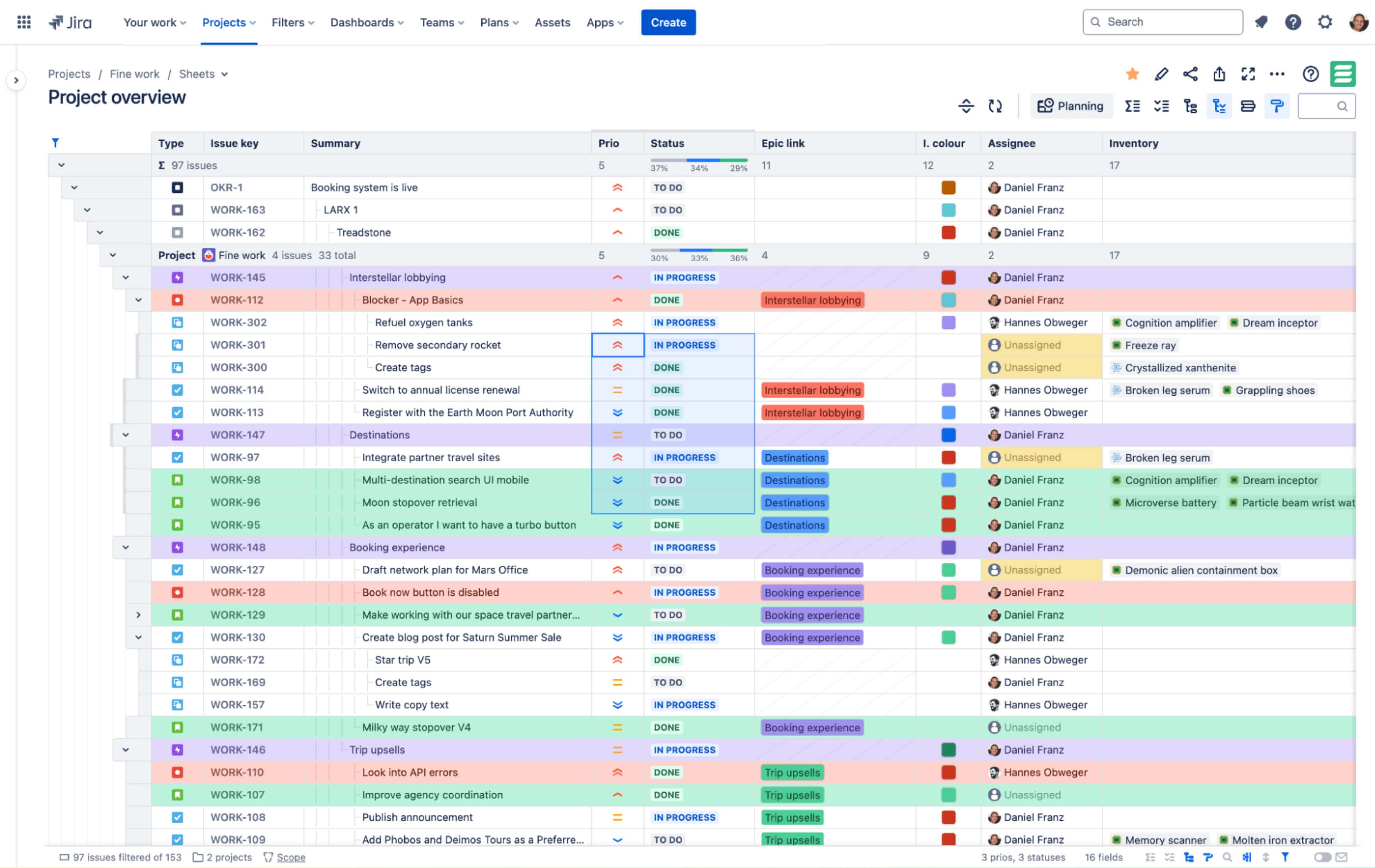Toggle the hierarchy checklist structure icon
Screen dimensions: 1375x868
click(x=1219, y=106)
